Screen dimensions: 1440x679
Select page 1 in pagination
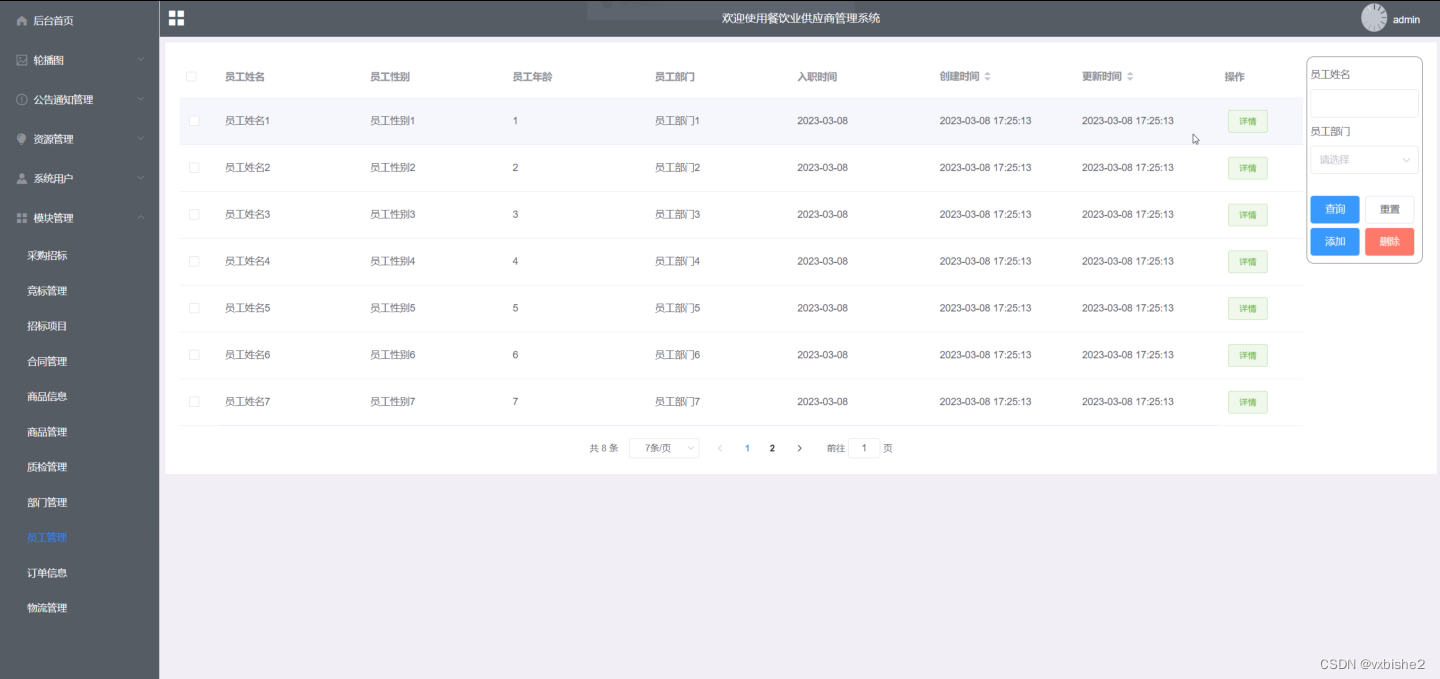[x=747, y=449]
